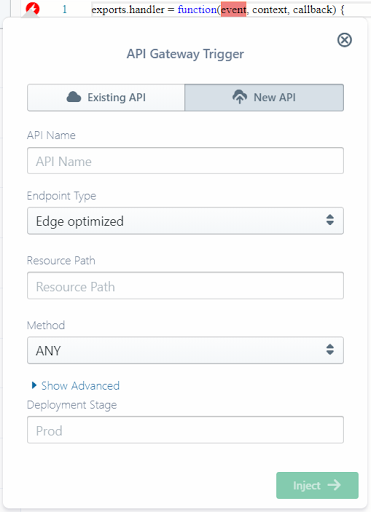
Task: Click the callback parameter in the code
Action: click(314, 9)
